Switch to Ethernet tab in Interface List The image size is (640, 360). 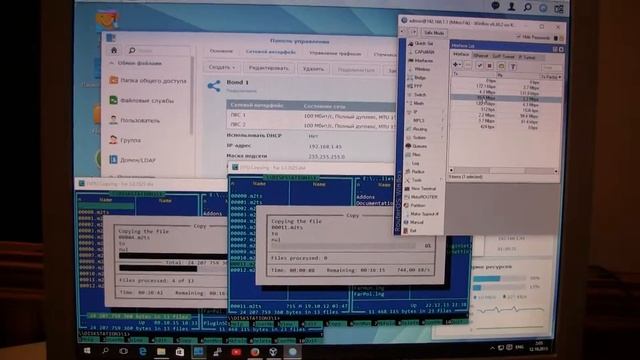[x=481, y=55]
